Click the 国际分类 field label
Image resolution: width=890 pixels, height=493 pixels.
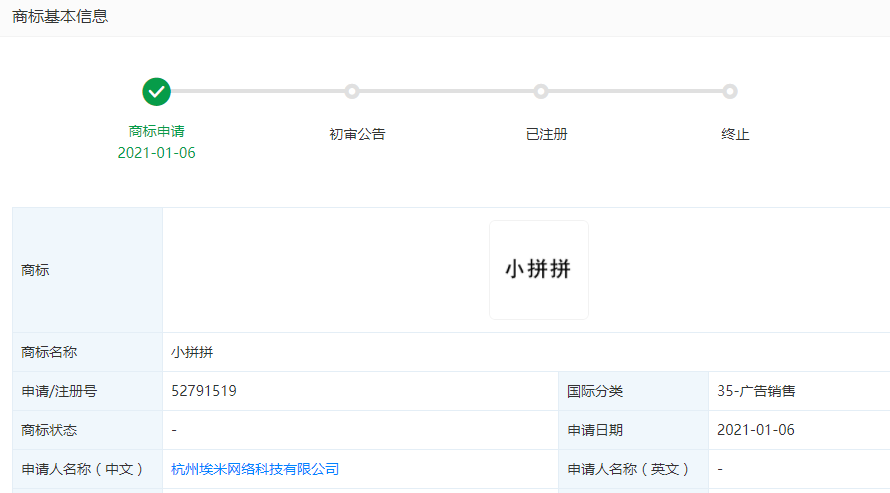tap(595, 391)
